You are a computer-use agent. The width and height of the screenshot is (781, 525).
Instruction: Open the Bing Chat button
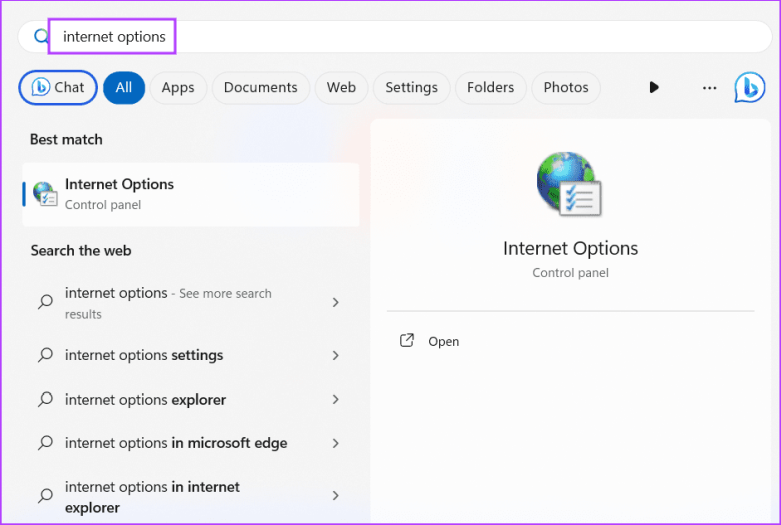tap(58, 87)
